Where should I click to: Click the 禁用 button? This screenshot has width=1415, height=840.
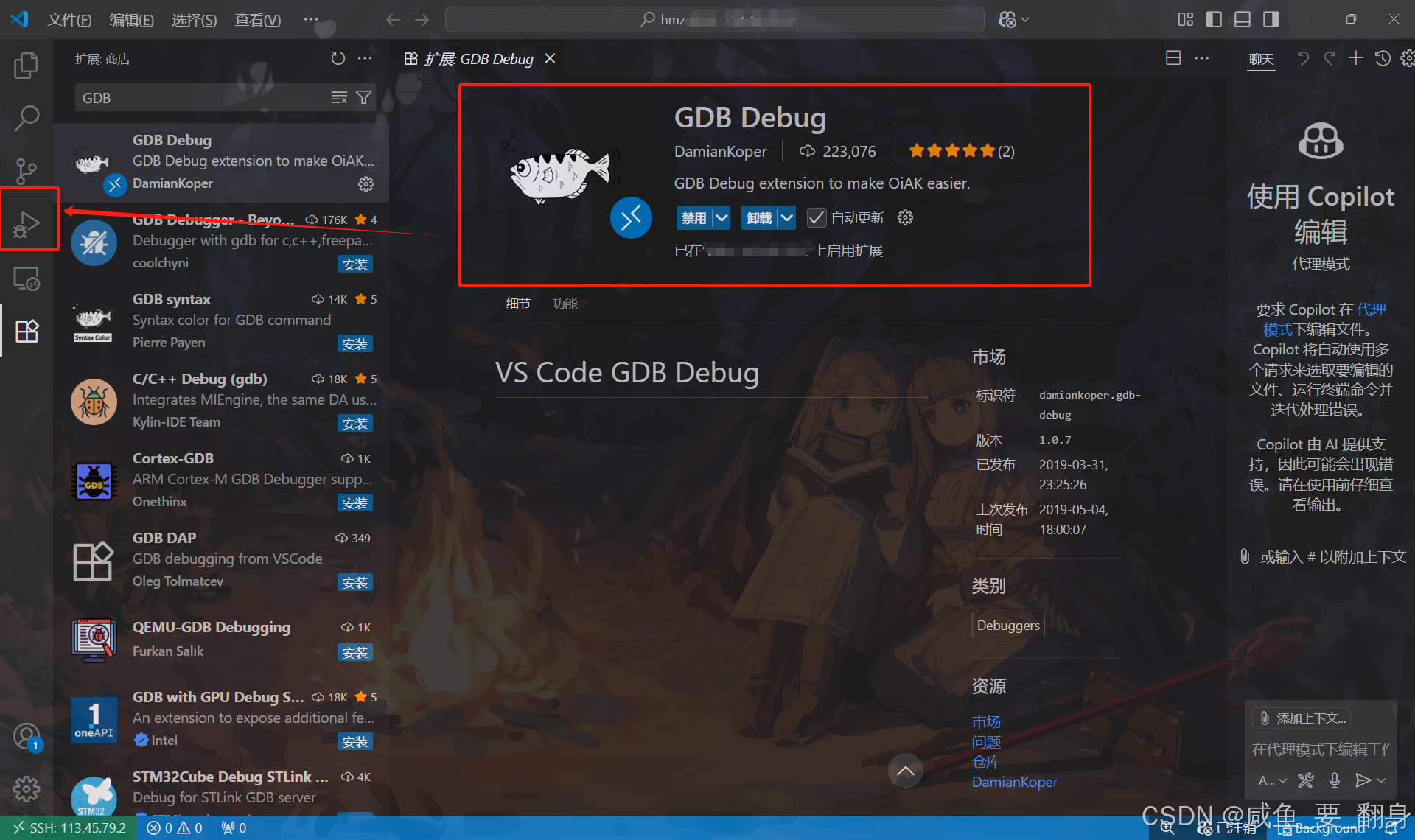pyautogui.click(x=693, y=218)
